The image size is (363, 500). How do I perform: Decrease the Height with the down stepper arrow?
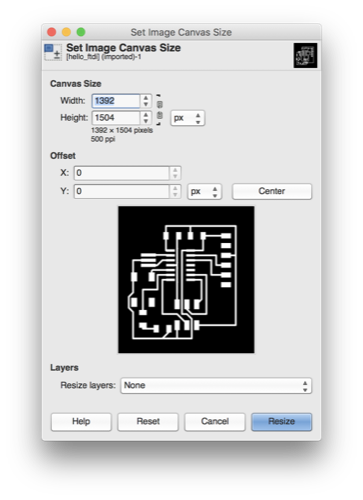click(x=146, y=121)
